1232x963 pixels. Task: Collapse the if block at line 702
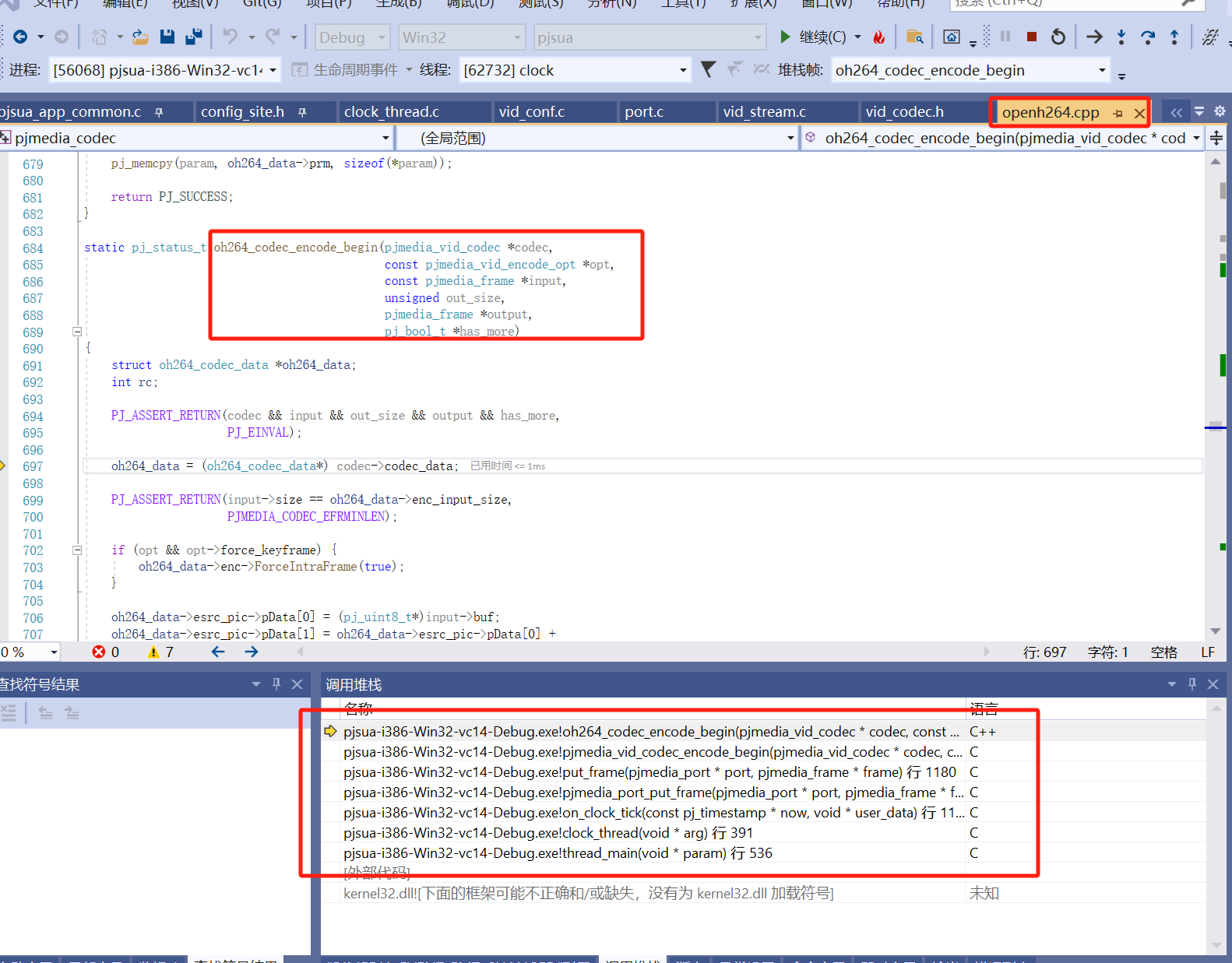click(x=77, y=550)
